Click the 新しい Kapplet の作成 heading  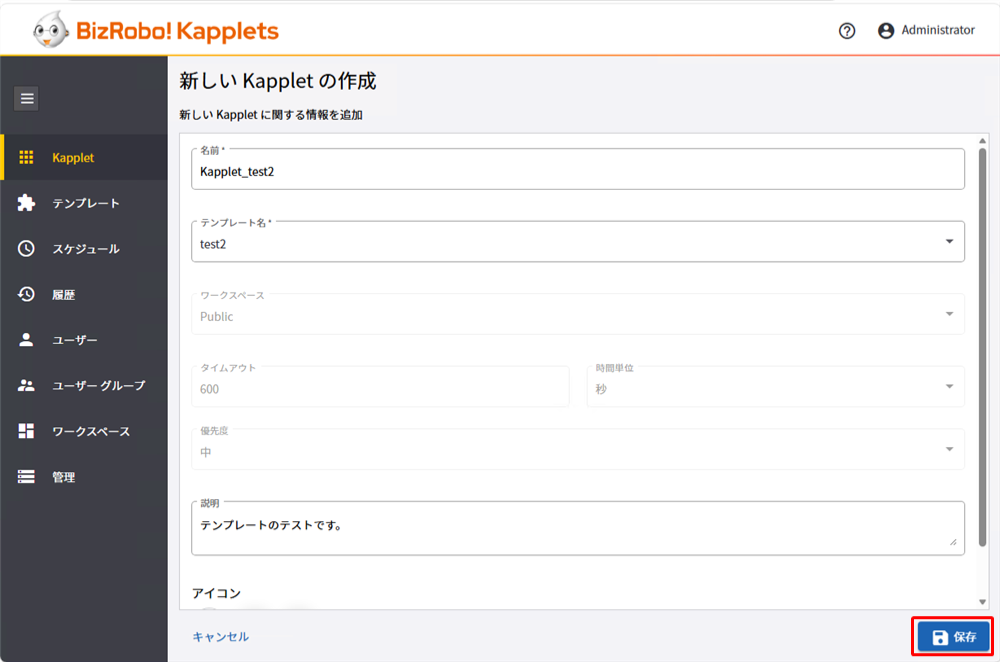tap(278, 81)
